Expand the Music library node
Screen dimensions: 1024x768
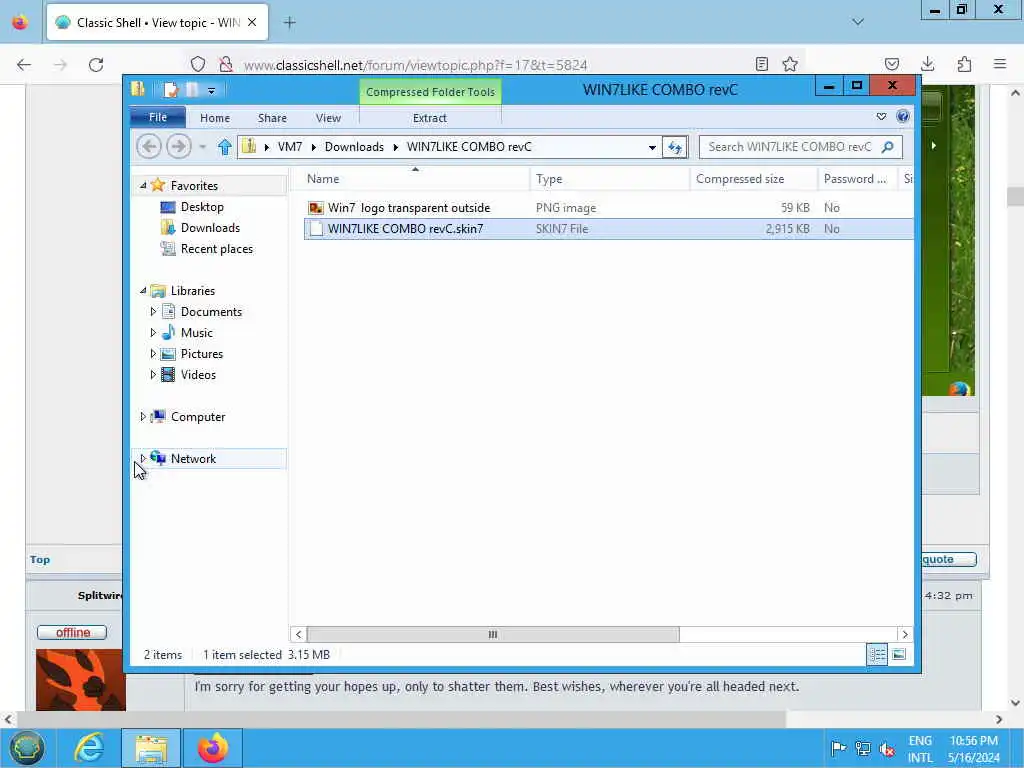(153, 332)
